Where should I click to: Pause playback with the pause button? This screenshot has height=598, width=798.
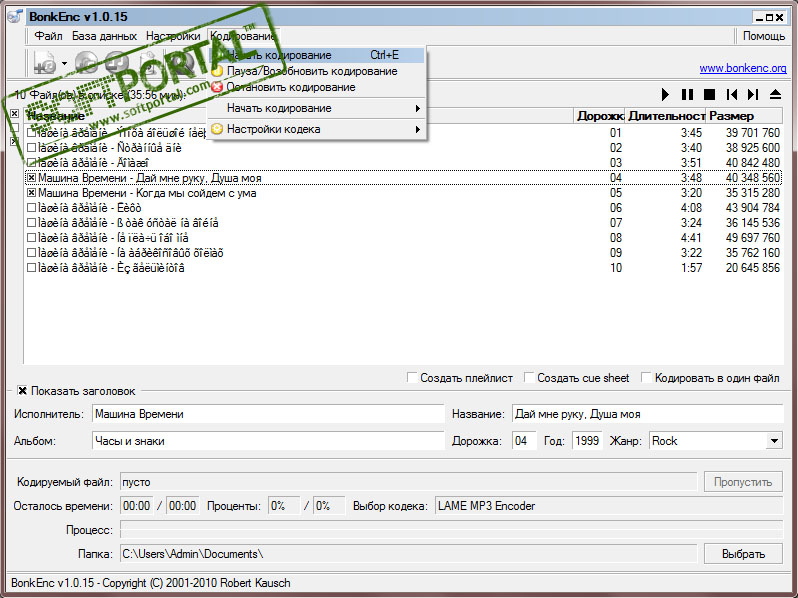coord(687,94)
